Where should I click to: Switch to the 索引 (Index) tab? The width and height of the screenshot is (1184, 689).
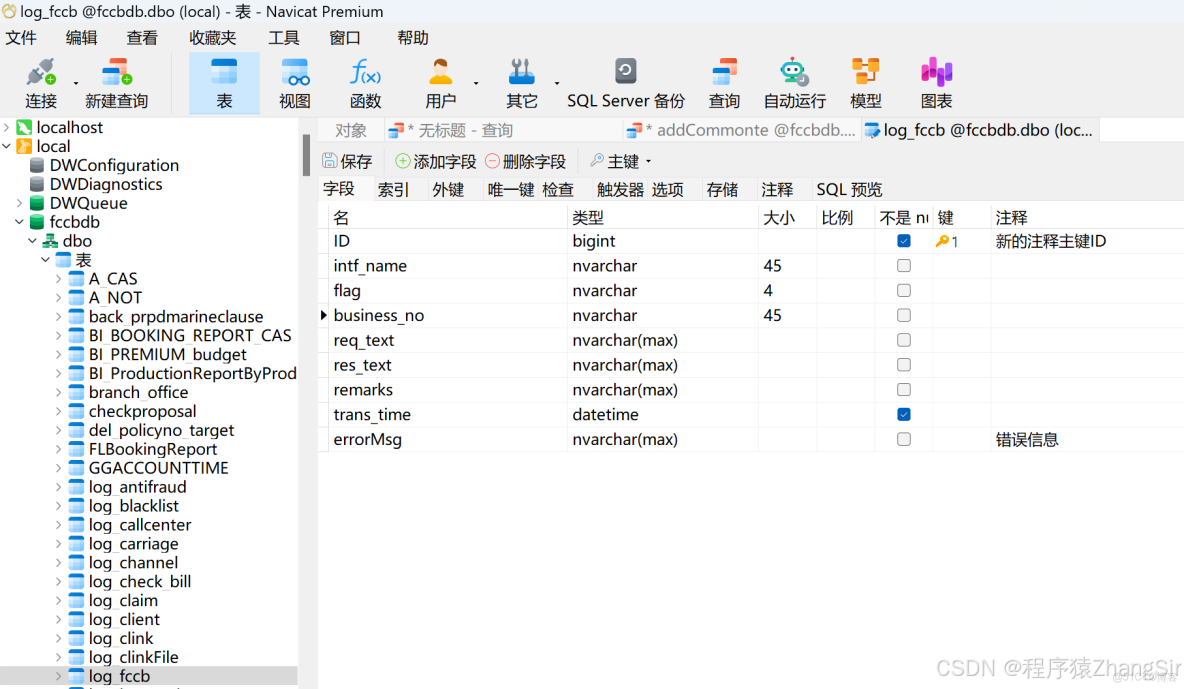click(x=392, y=189)
